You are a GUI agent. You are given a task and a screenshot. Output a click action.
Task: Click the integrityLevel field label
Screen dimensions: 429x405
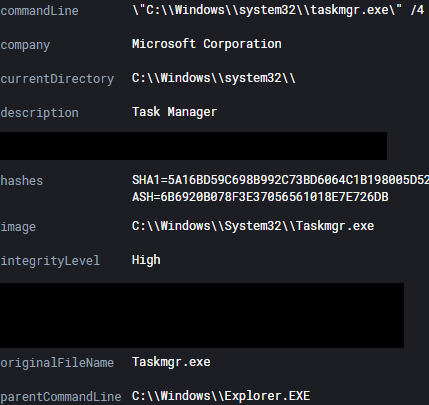click(50, 261)
